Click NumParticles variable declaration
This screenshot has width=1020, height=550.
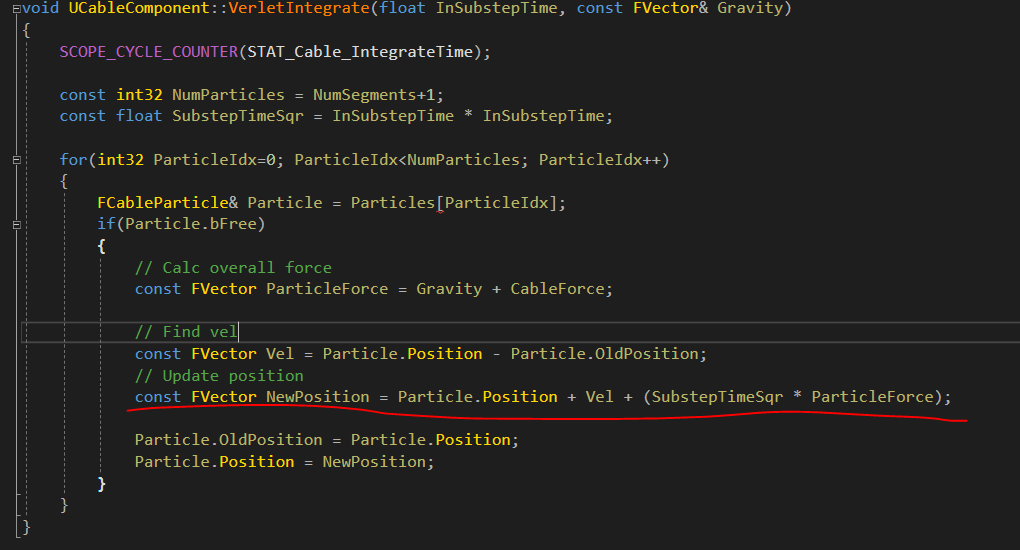[x=228, y=95]
